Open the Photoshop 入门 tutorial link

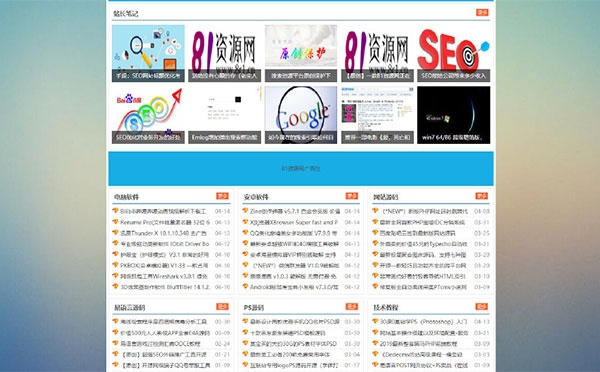tap(423, 322)
